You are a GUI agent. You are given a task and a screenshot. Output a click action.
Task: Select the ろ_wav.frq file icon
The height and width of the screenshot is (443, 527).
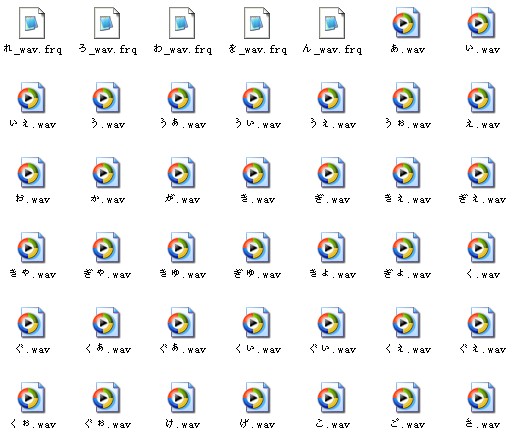click(107, 23)
